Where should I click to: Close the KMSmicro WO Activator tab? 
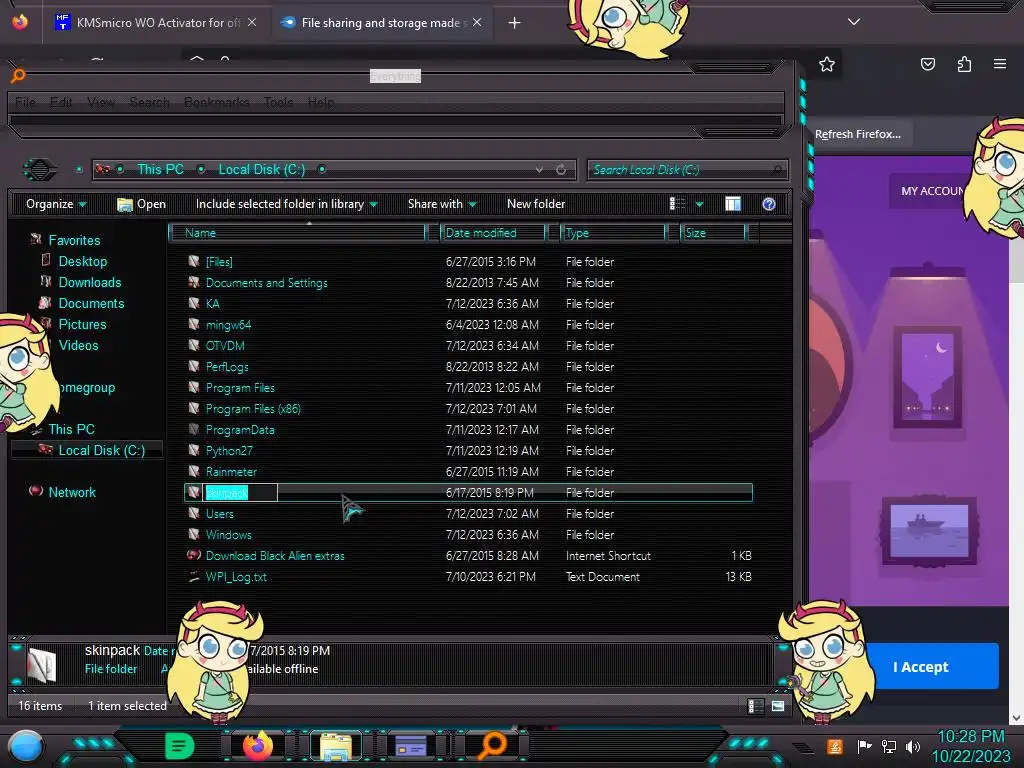point(252,22)
